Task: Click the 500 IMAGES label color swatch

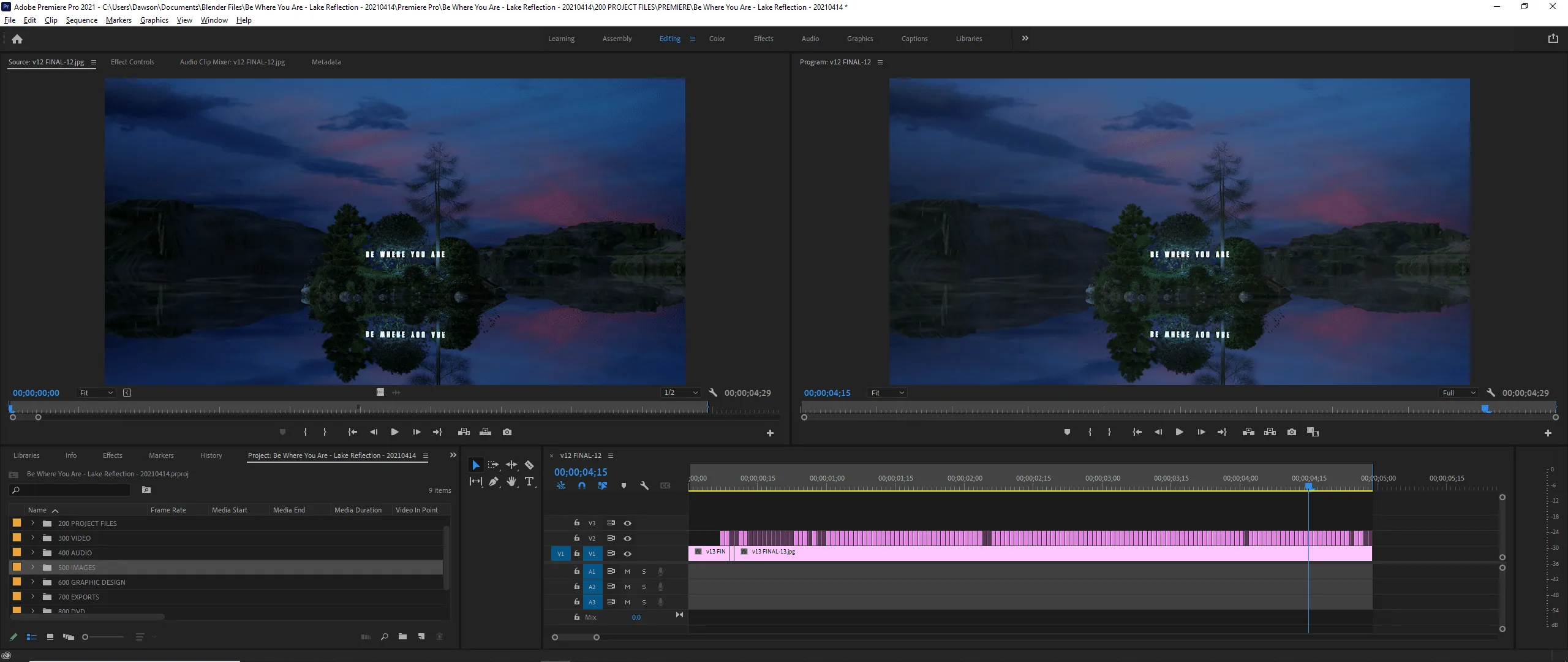Action: coord(17,567)
